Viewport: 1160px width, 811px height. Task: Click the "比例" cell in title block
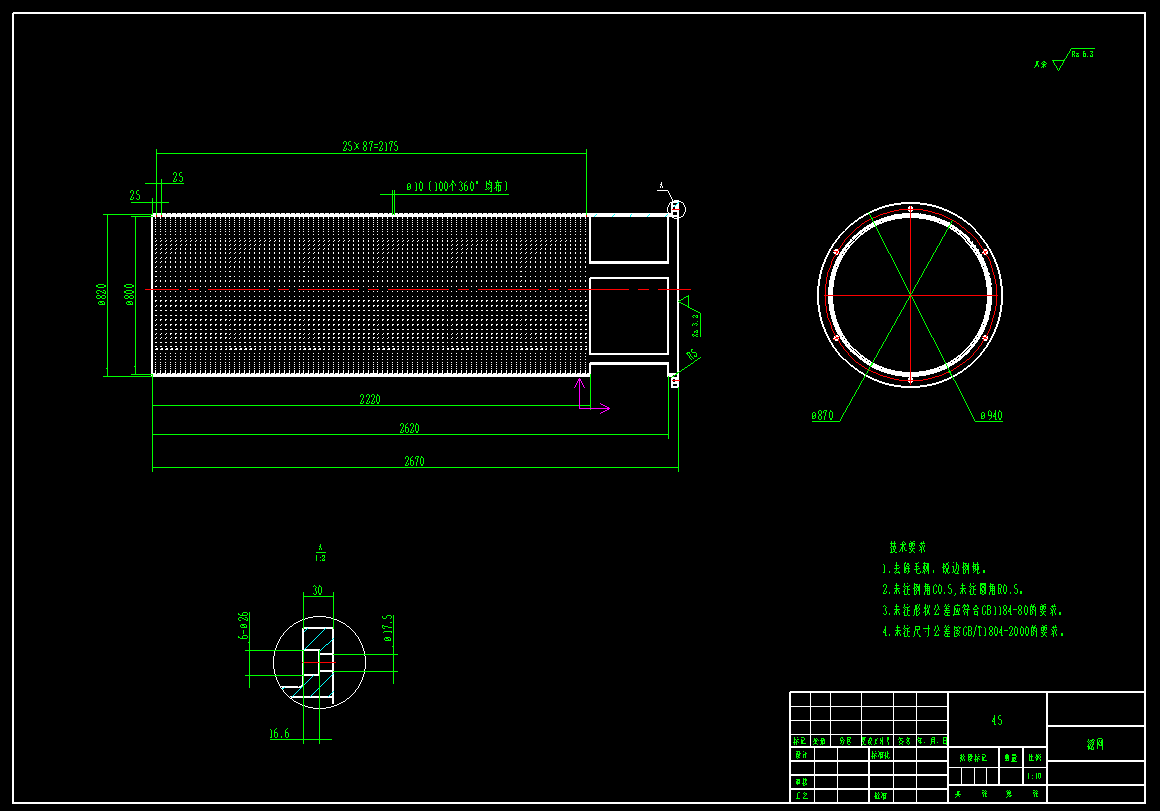[x=1034, y=757]
